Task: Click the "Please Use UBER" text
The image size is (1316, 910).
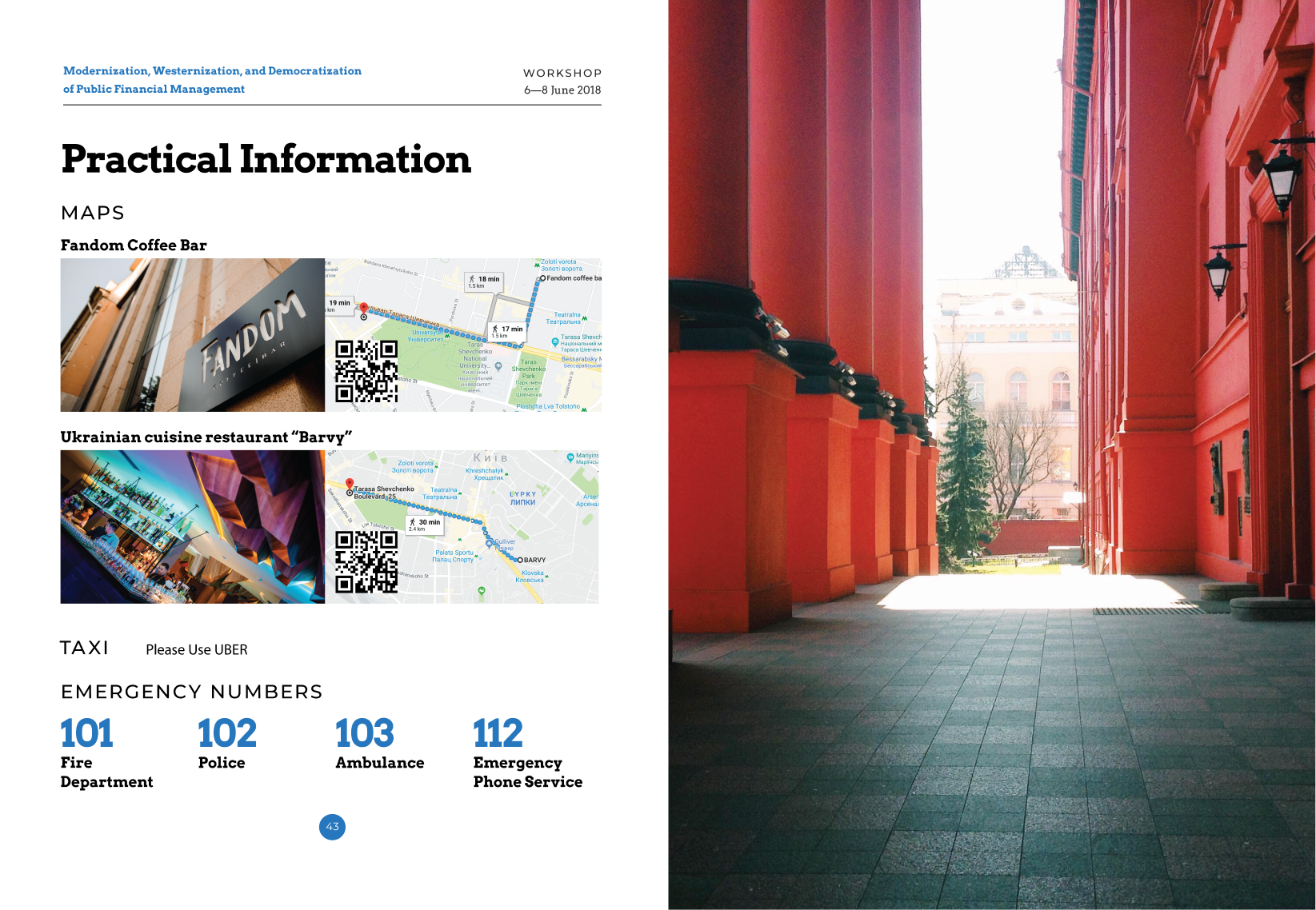Action: coord(197,649)
